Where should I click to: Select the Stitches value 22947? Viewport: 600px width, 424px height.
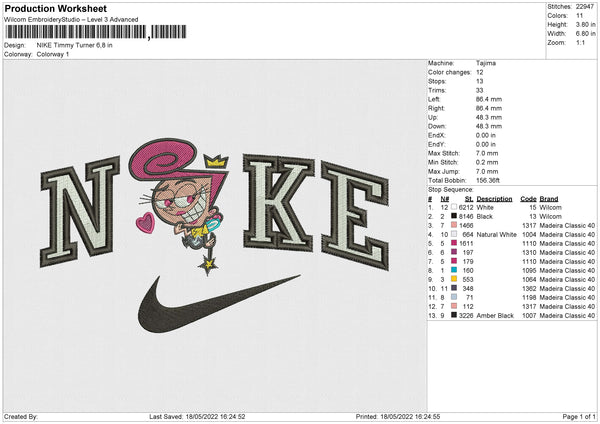pyautogui.click(x=585, y=7)
